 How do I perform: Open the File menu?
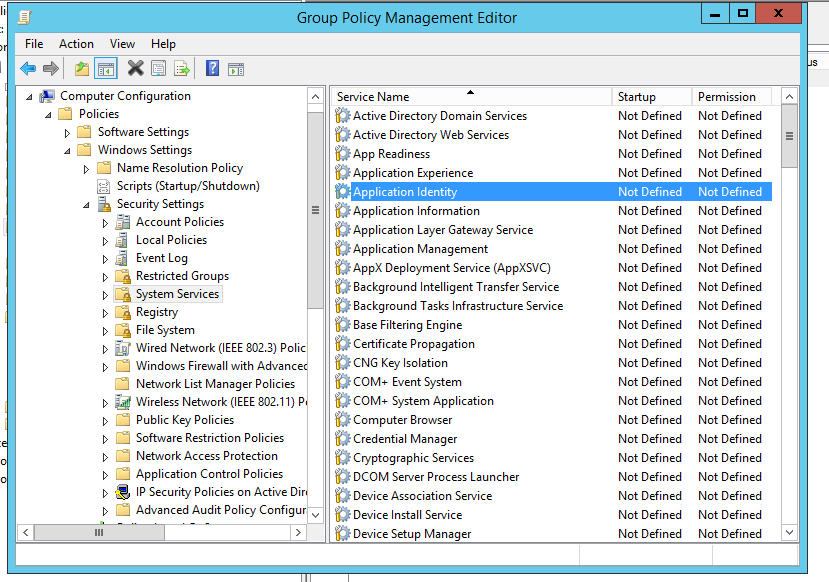click(34, 44)
